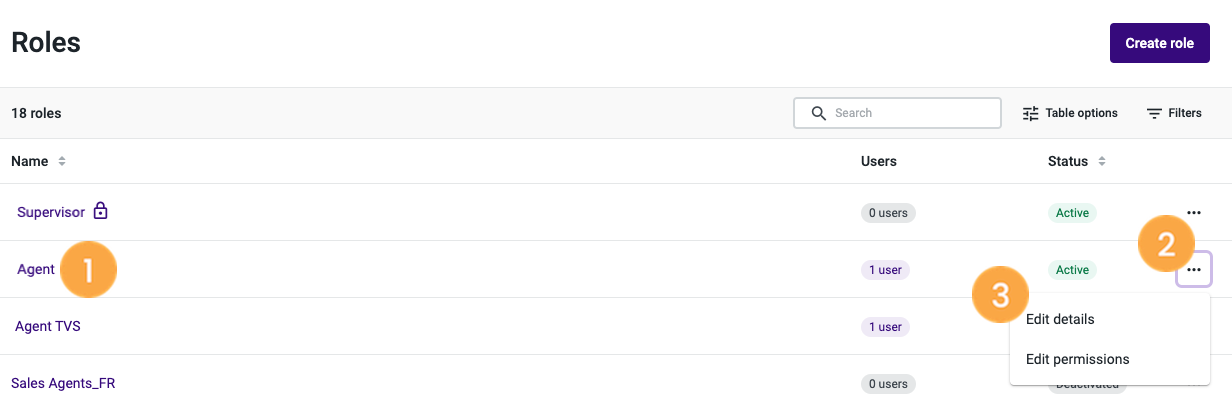
Task: Click the Table options sliders icon
Action: click(x=1031, y=113)
